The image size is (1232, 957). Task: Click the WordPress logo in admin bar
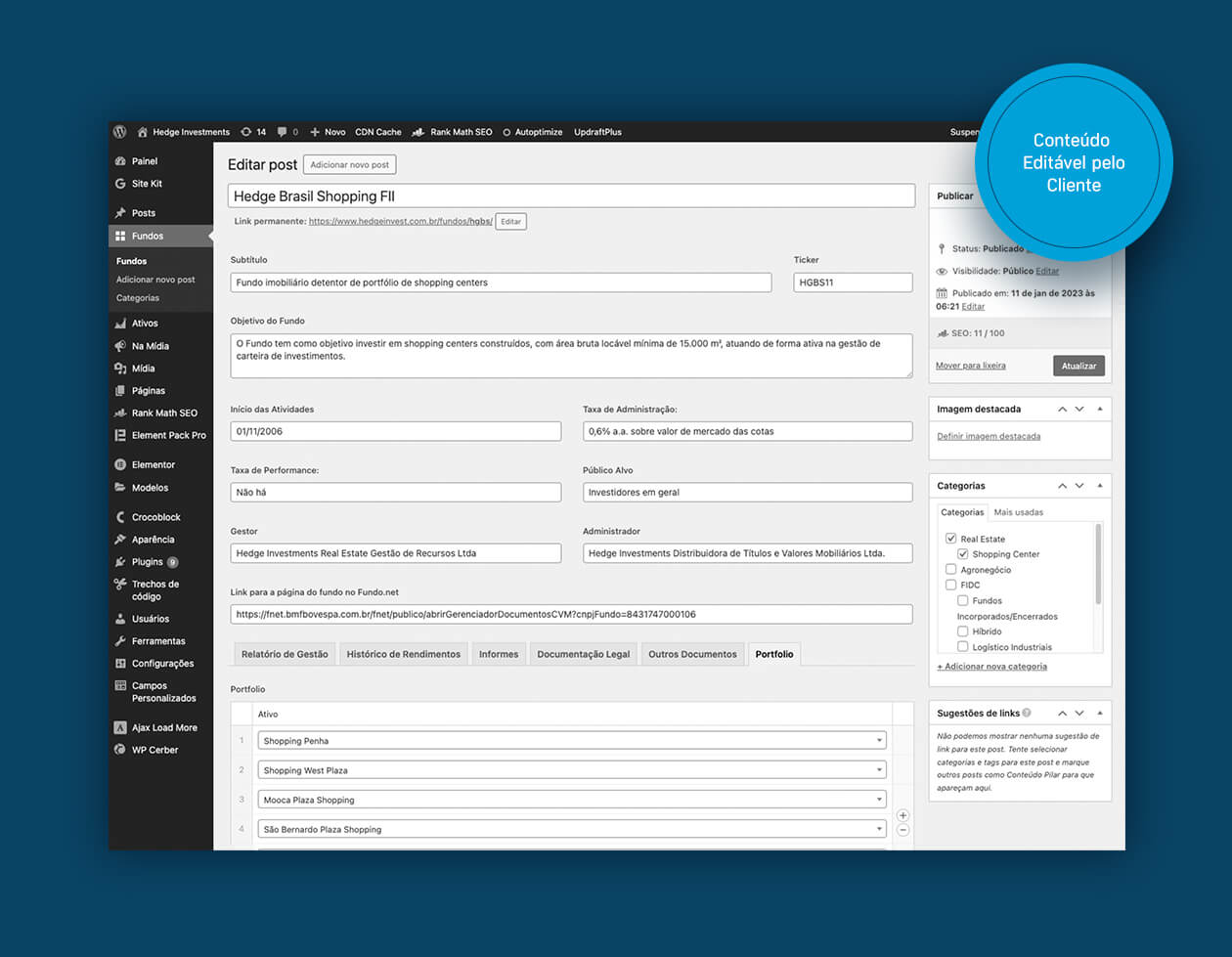coord(119,132)
